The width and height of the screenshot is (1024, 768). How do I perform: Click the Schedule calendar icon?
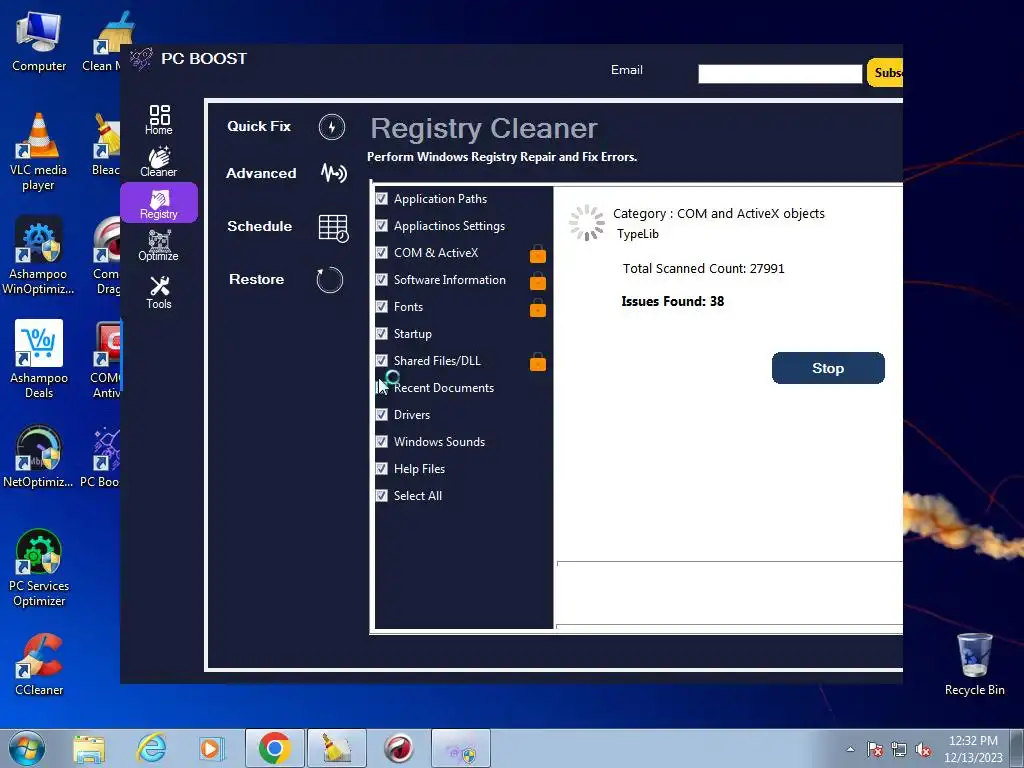click(x=333, y=227)
